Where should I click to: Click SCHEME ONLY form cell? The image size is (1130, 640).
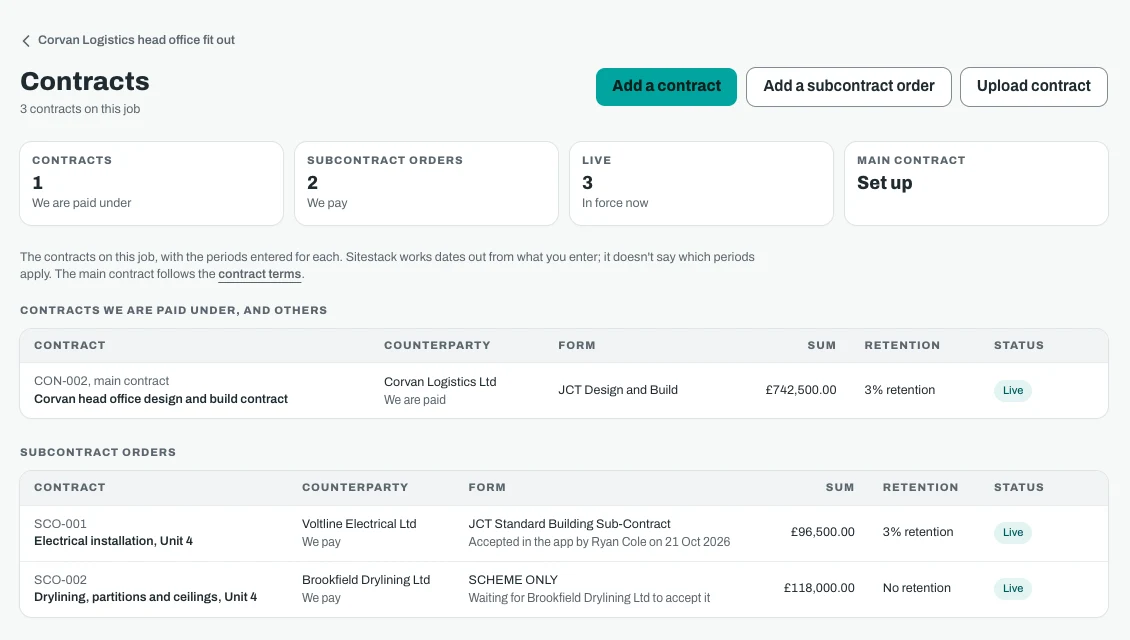pyautogui.click(x=513, y=580)
